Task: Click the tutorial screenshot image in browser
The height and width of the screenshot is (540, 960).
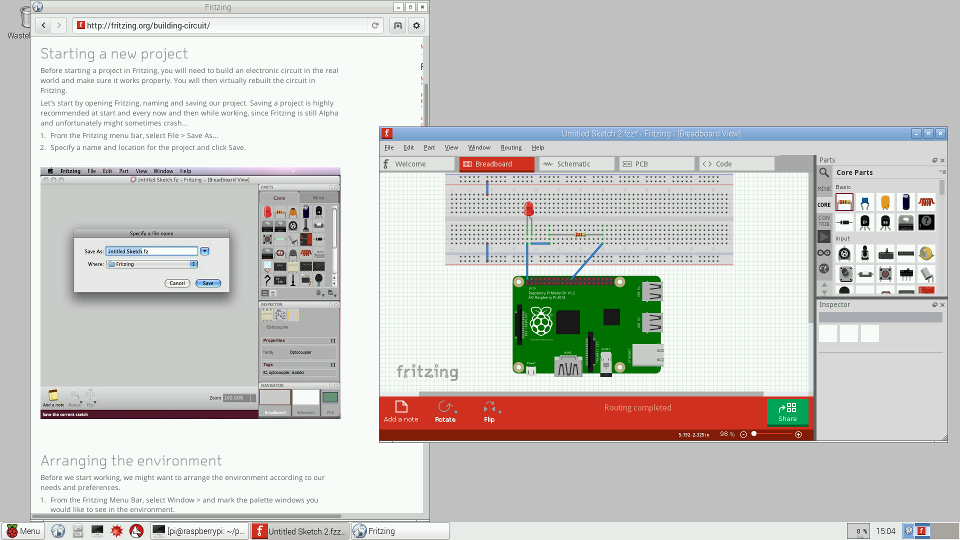Action: tap(190, 293)
